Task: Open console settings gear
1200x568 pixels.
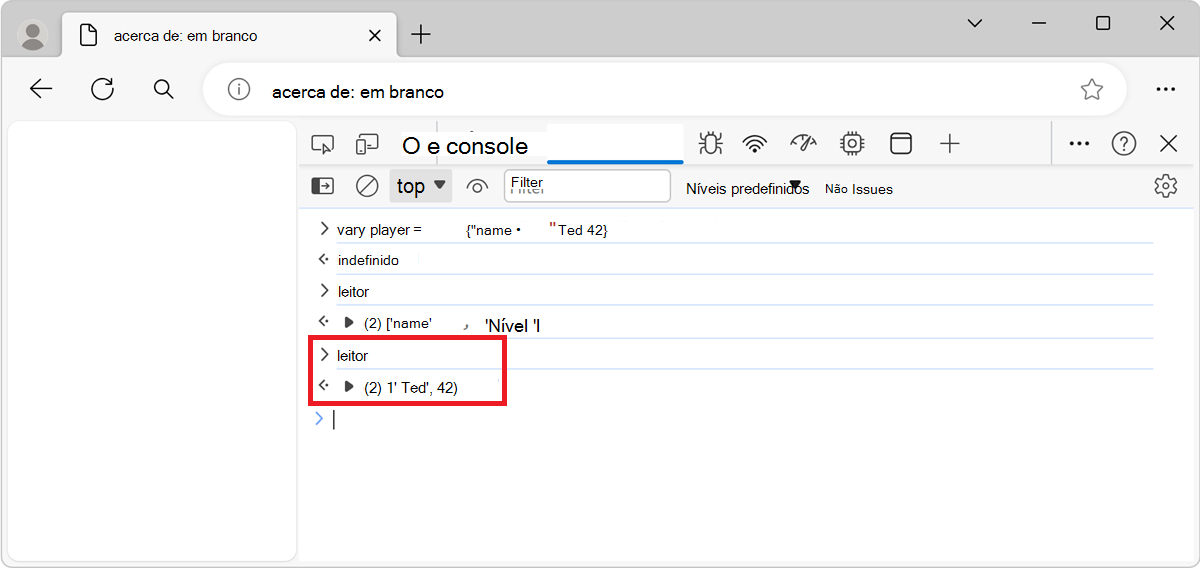Action: (x=1165, y=186)
